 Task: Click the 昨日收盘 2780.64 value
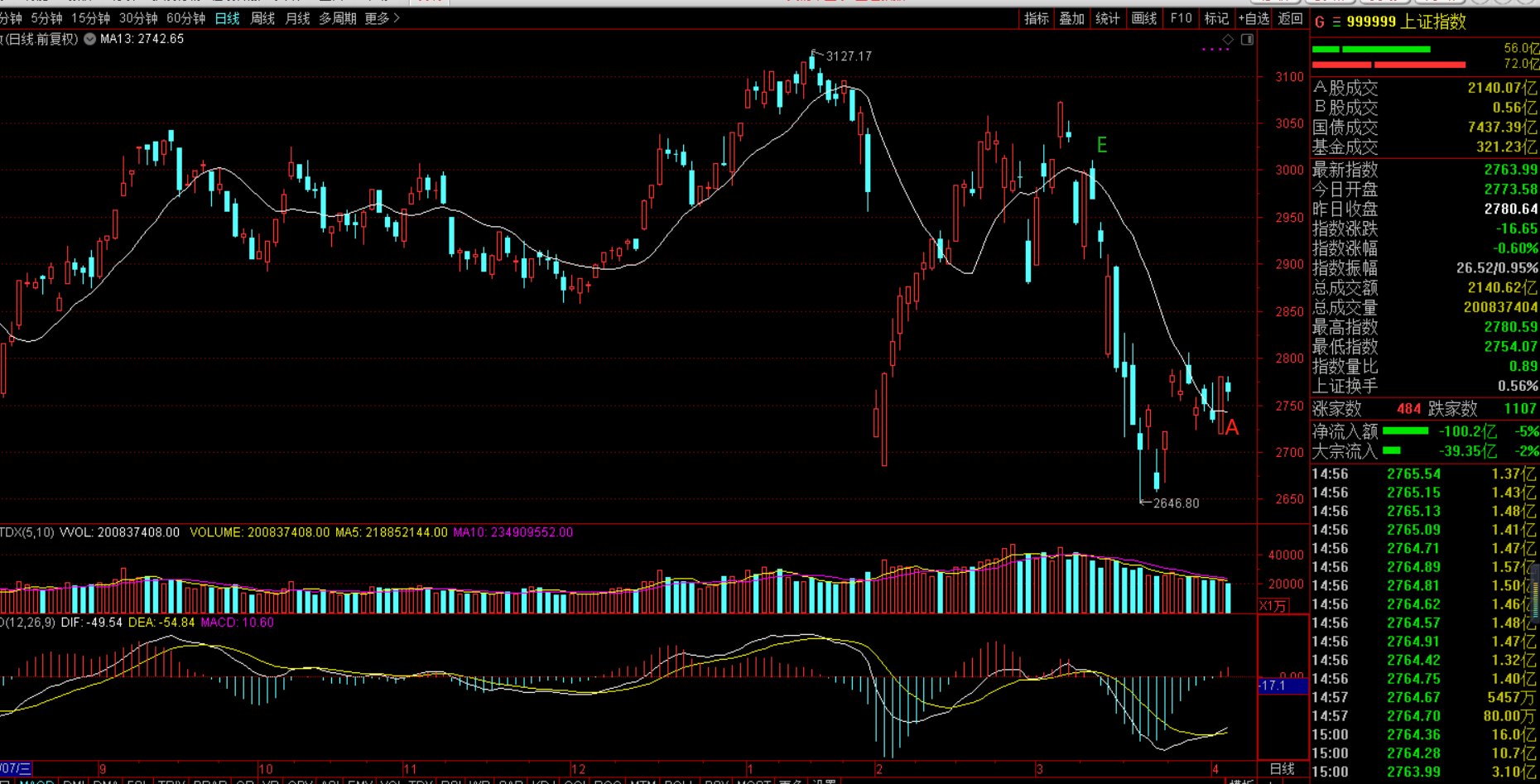[x=1510, y=209]
